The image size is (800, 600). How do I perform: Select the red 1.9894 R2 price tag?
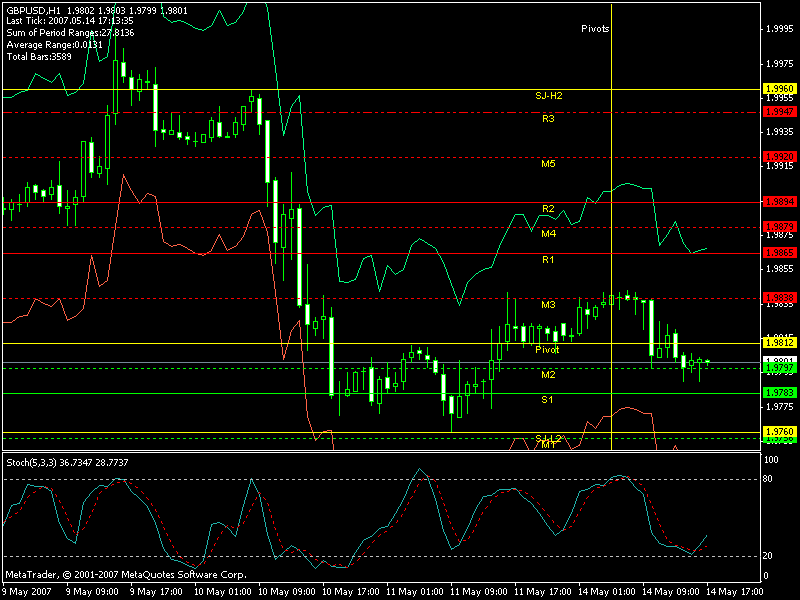coord(779,201)
